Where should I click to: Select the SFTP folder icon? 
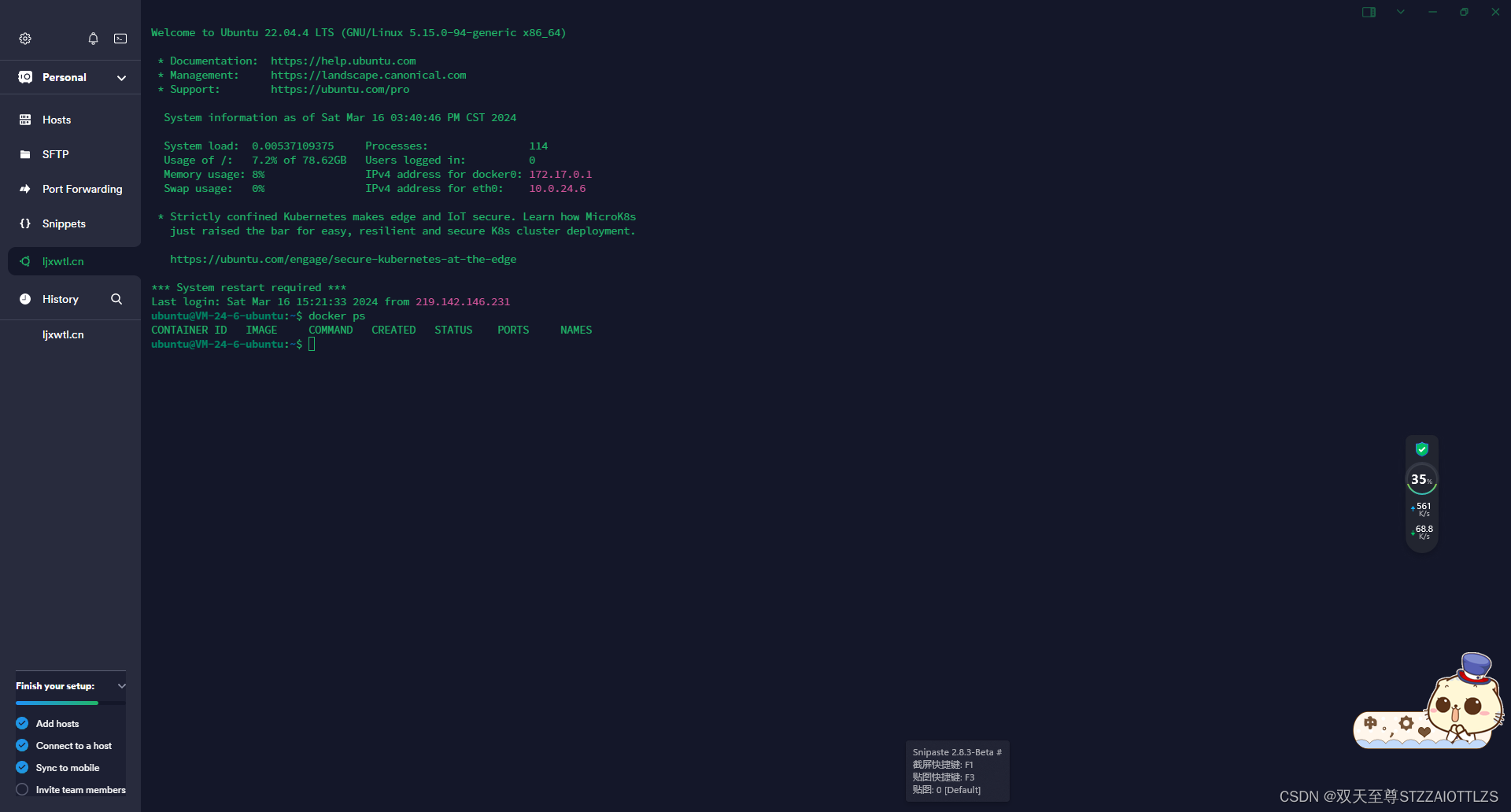(25, 154)
